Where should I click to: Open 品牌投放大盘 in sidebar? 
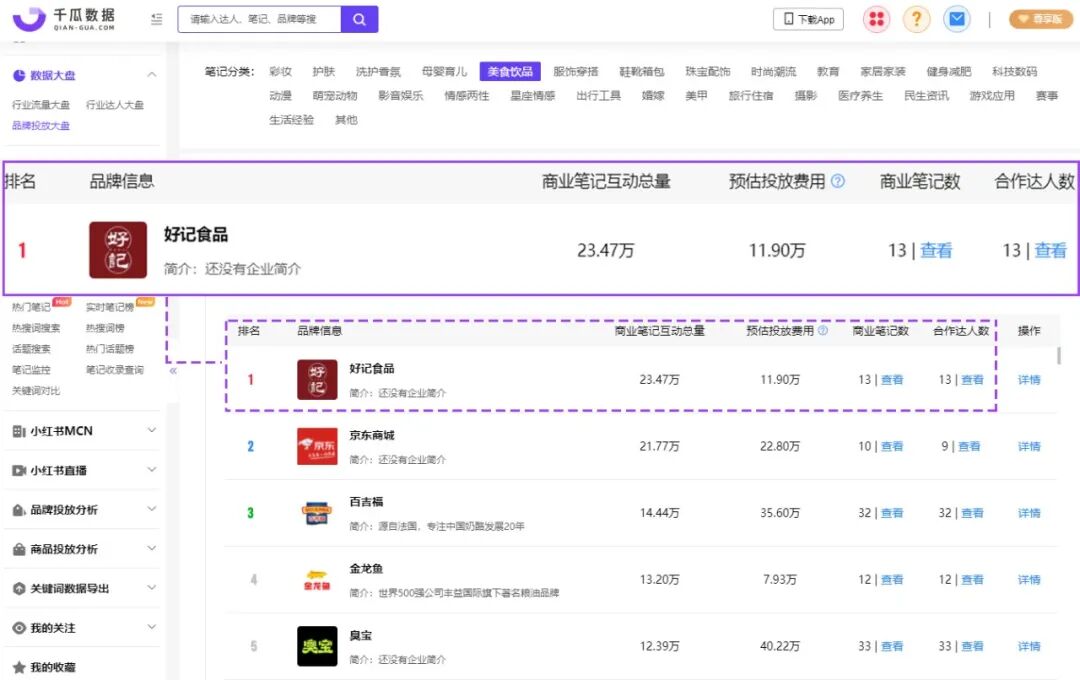41,125
